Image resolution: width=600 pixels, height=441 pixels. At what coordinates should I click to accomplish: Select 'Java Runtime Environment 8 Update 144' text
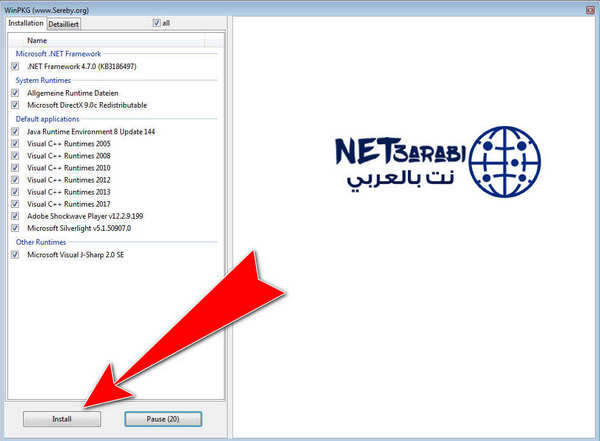coord(91,132)
